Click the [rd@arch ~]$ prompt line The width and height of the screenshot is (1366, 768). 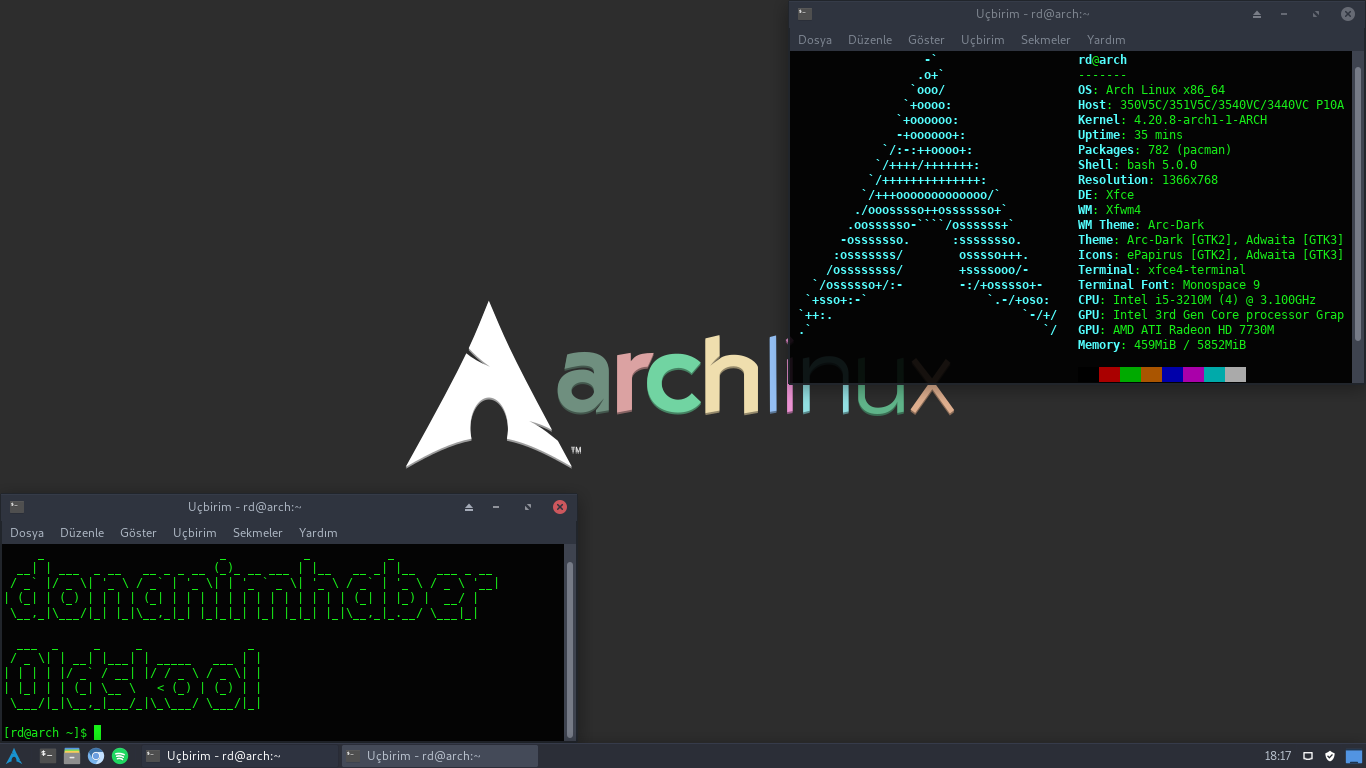(53, 733)
